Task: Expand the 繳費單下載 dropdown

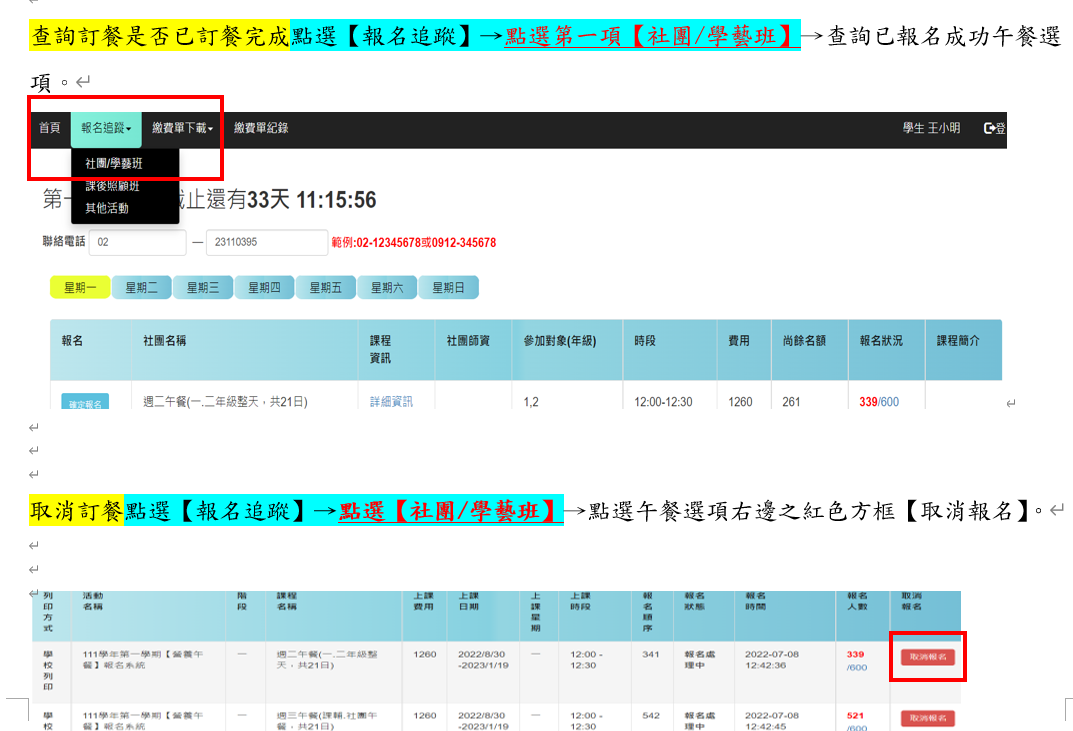Action: point(183,128)
